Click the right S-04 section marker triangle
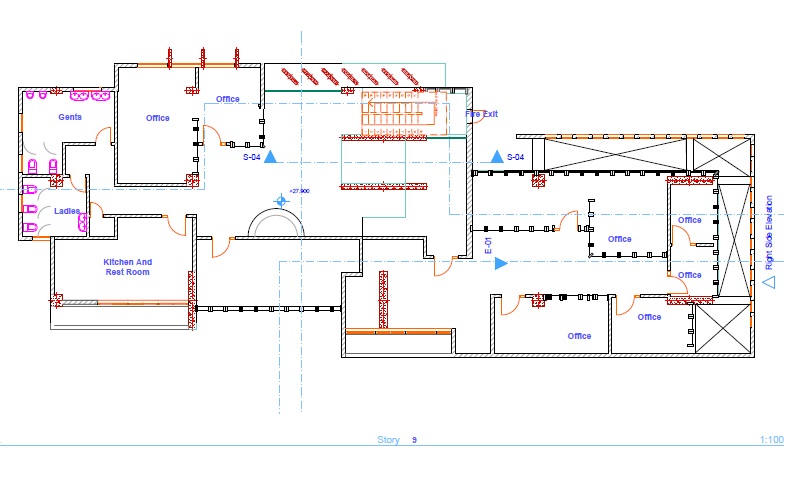 pyautogui.click(x=497, y=157)
